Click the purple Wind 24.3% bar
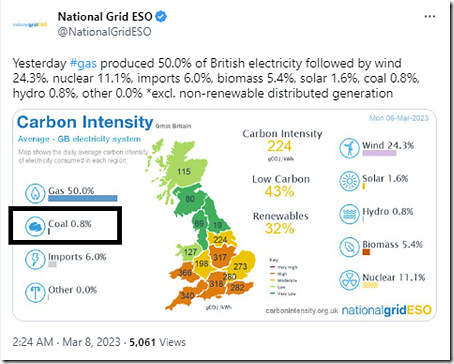This screenshot has width=454, height=364. pyautogui.click(x=379, y=153)
